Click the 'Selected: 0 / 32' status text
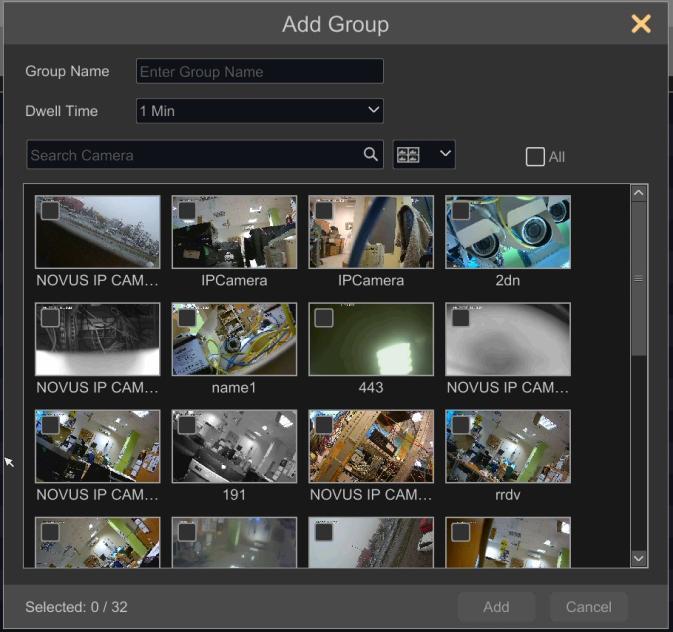 coord(76,607)
